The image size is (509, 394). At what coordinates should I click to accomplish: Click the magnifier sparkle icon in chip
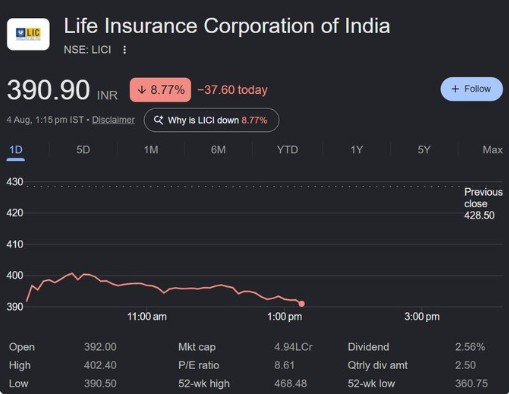[x=158, y=120]
